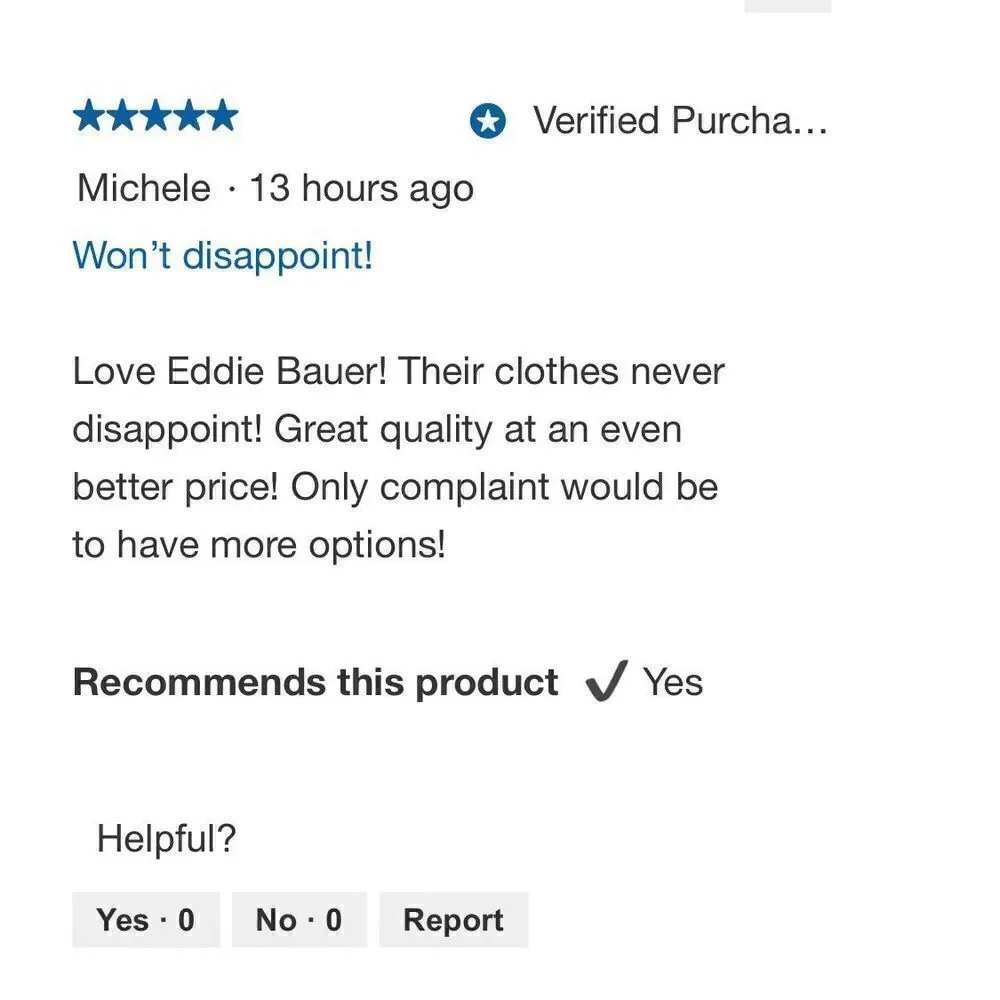Click the truncated "Verified Purcha..." label
Screen dimensions: 1000x1000
coord(680,121)
